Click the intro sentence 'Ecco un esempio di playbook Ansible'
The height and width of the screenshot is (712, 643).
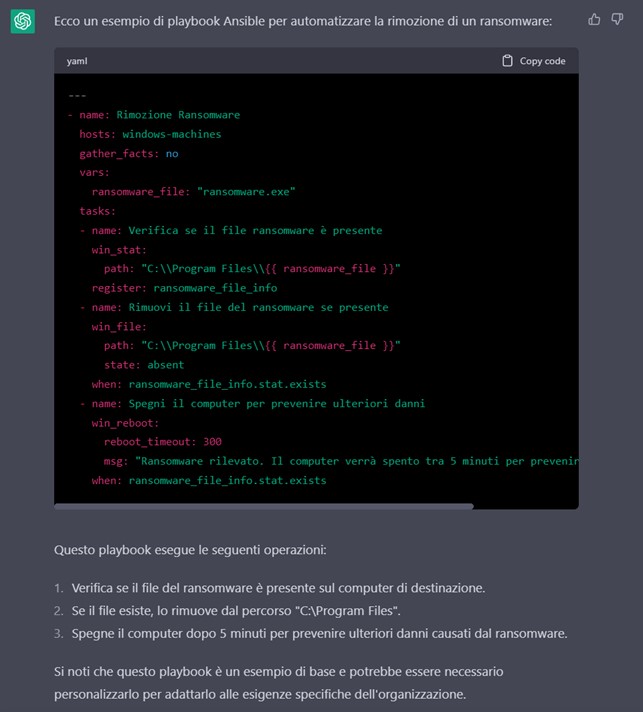pyautogui.click(x=303, y=21)
